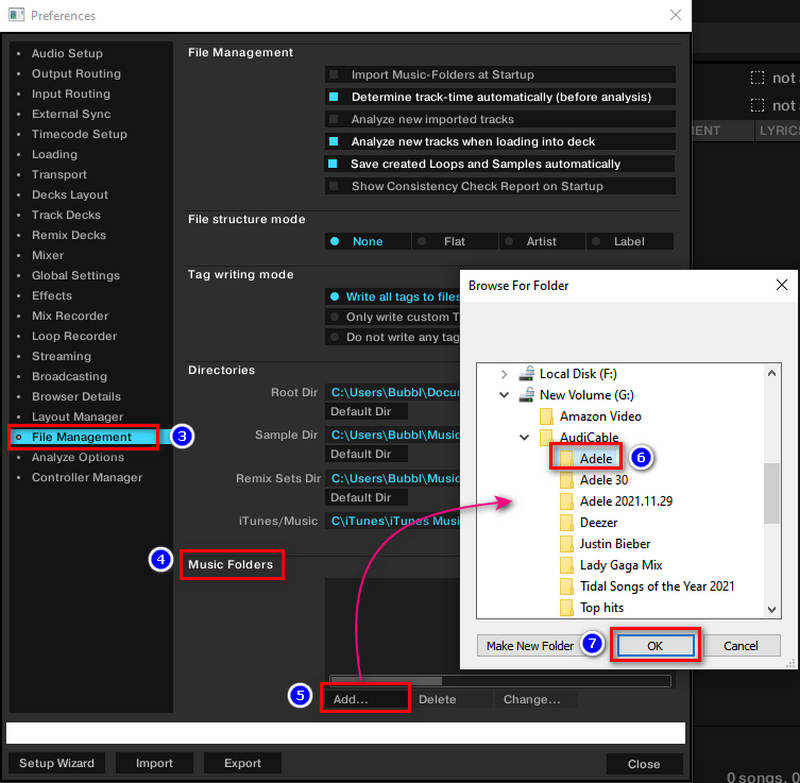Select Artist file structure mode
This screenshot has width=800, height=783.
coord(541,241)
